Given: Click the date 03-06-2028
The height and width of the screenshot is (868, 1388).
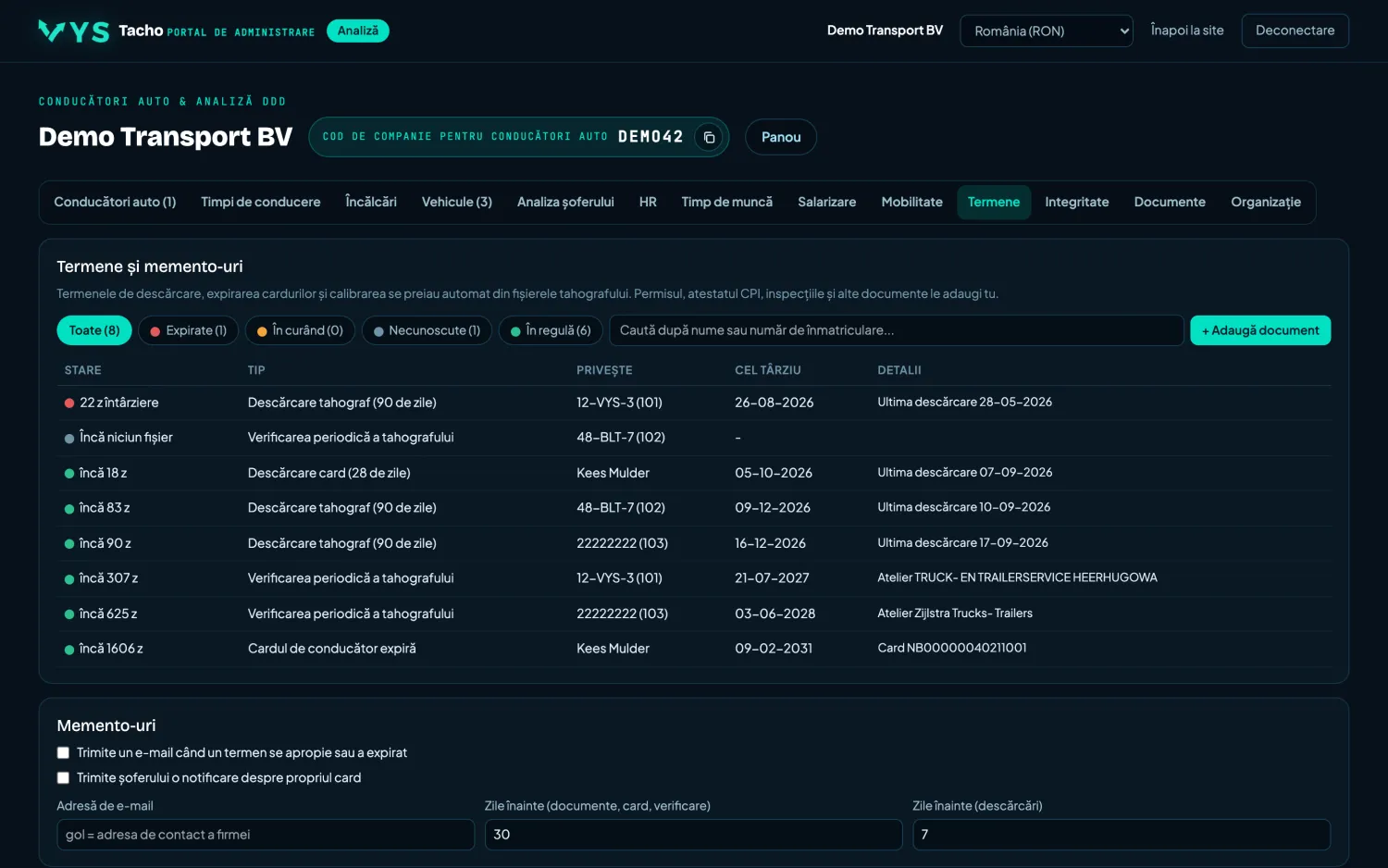Looking at the screenshot, I should [775, 614].
